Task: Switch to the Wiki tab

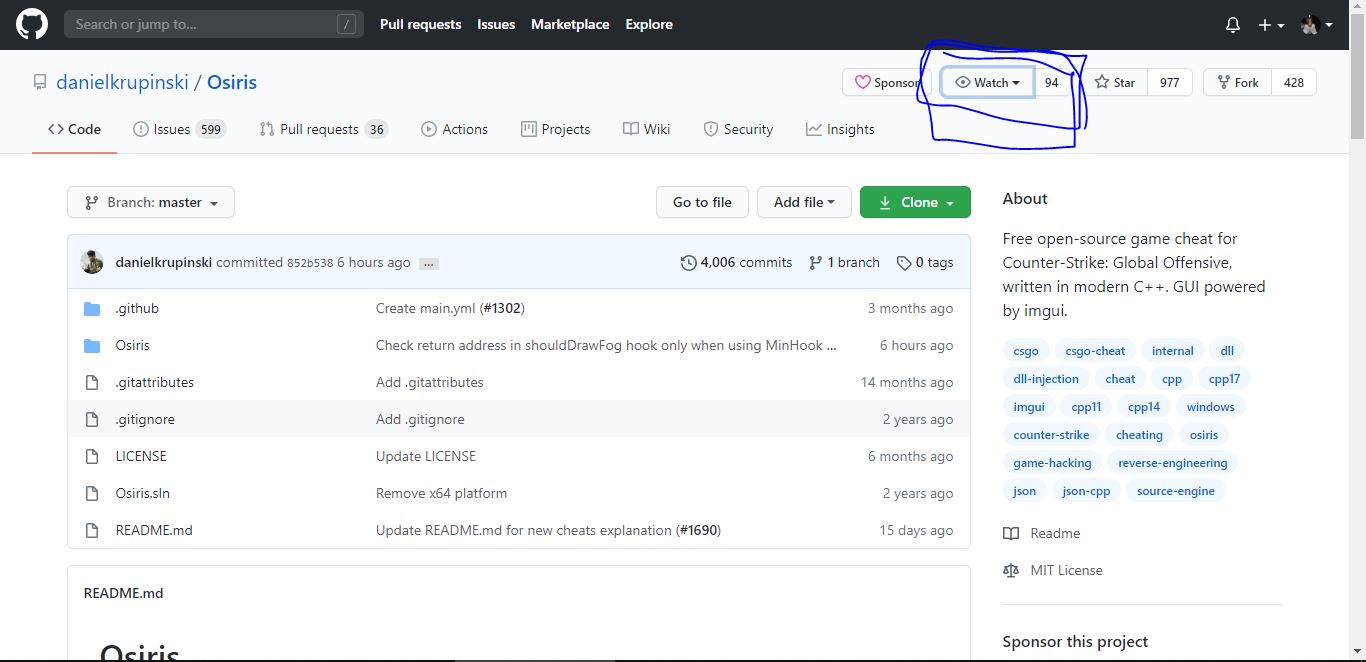Action: [x=647, y=129]
